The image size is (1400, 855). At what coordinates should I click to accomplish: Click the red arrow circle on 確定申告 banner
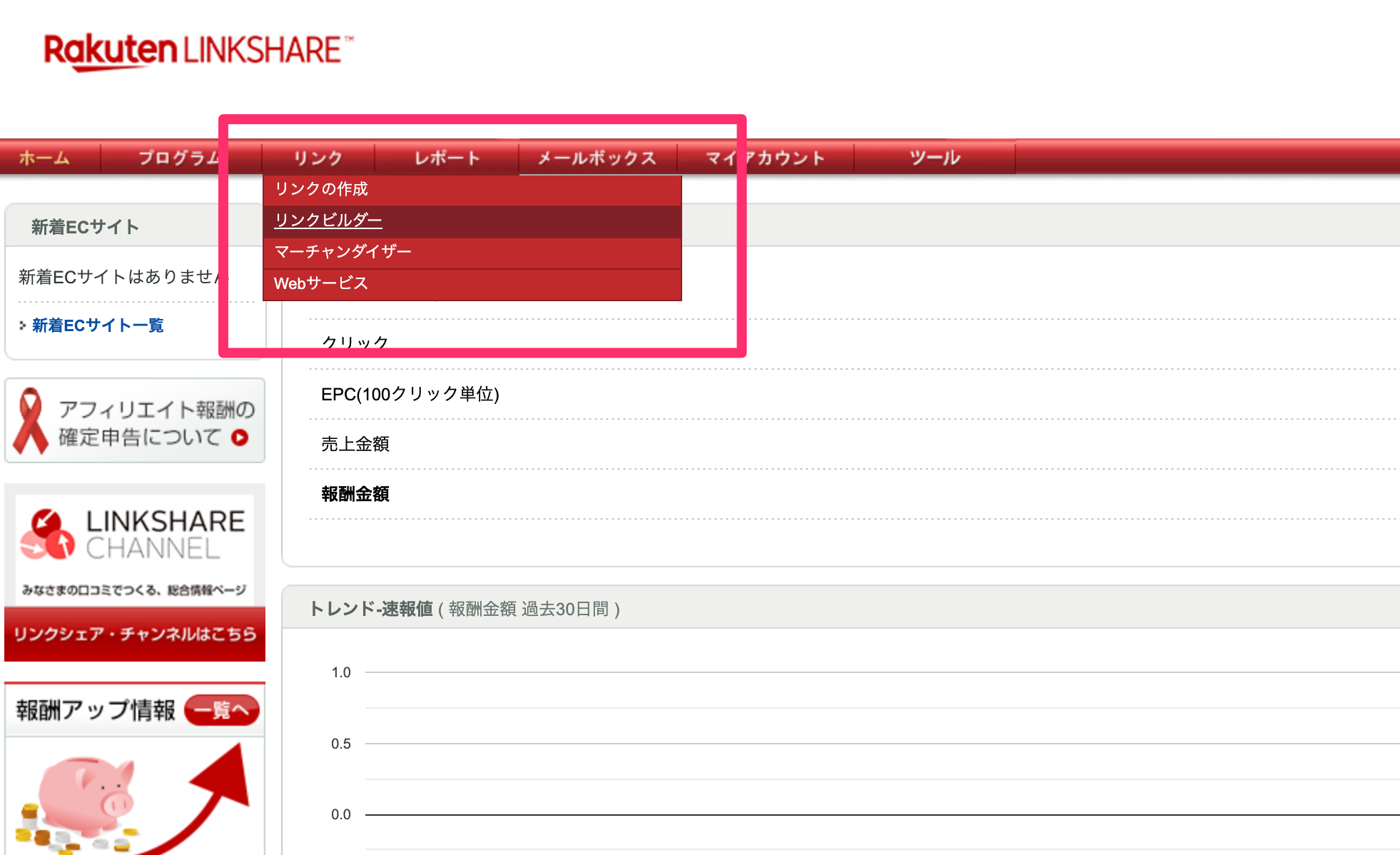240,437
